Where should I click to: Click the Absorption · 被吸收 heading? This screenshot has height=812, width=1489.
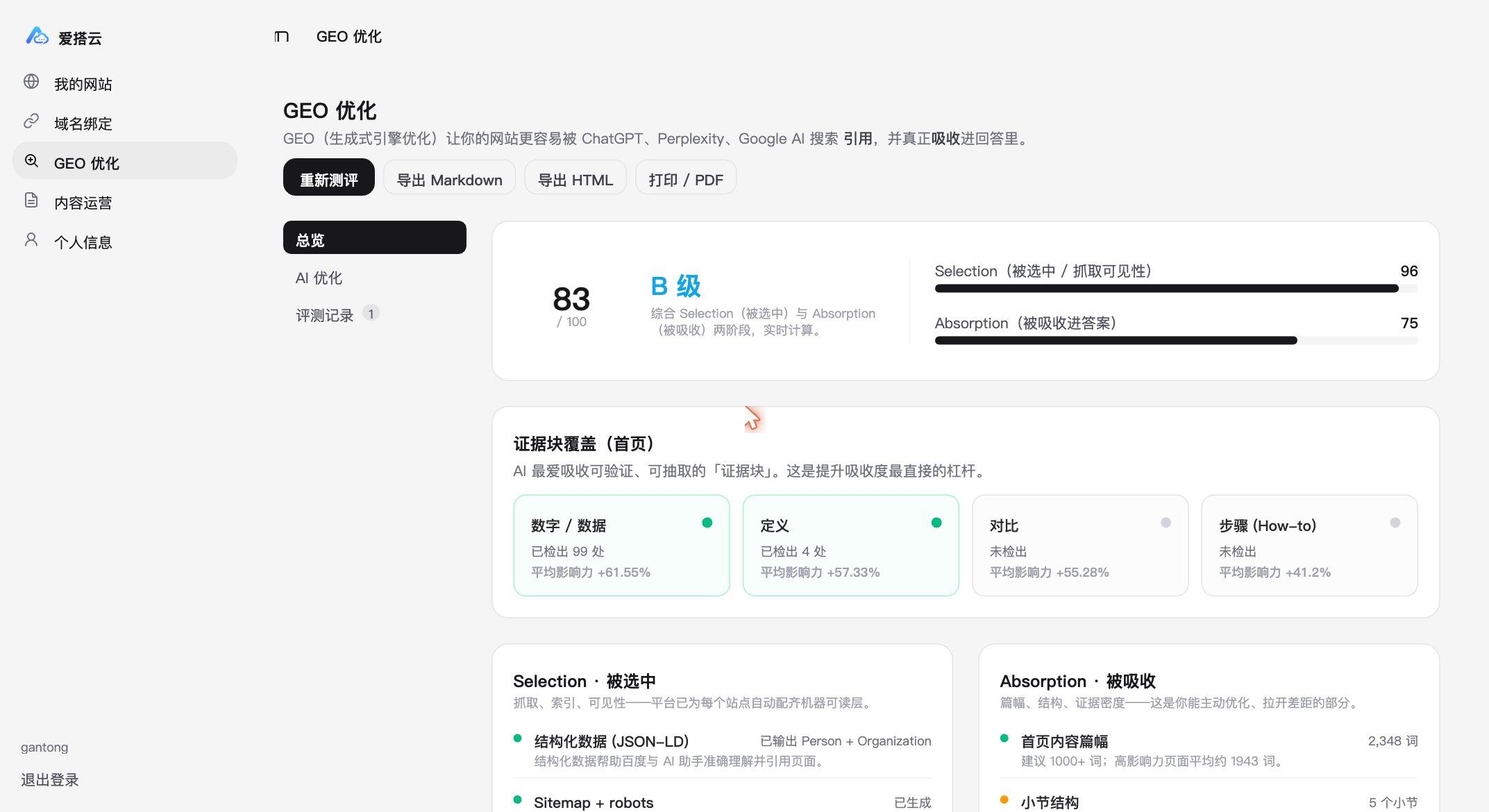tap(1077, 681)
